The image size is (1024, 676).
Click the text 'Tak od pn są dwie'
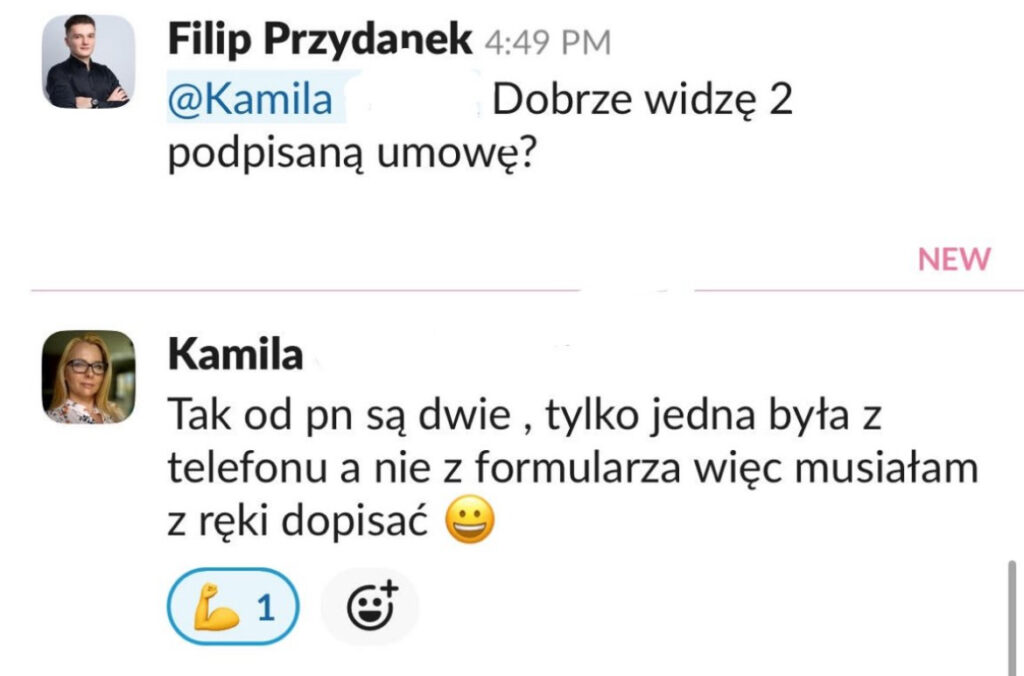[339, 415]
